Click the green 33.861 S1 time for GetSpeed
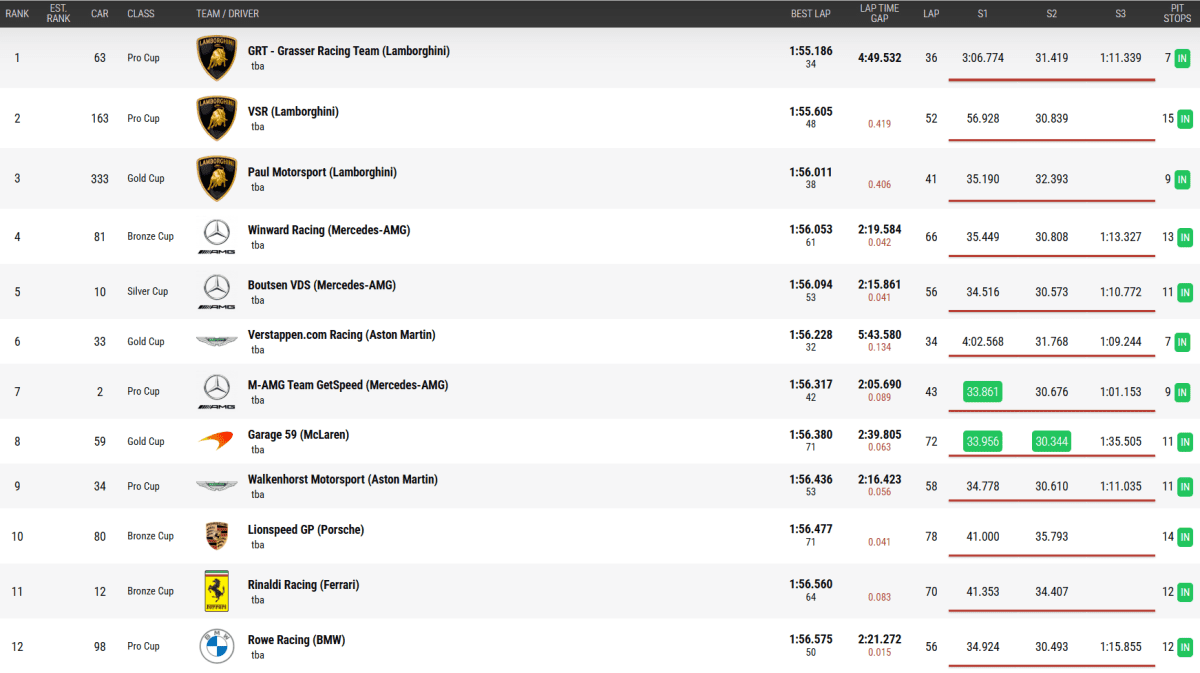Viewport: 1200px width, 673px height. [983, 392]
